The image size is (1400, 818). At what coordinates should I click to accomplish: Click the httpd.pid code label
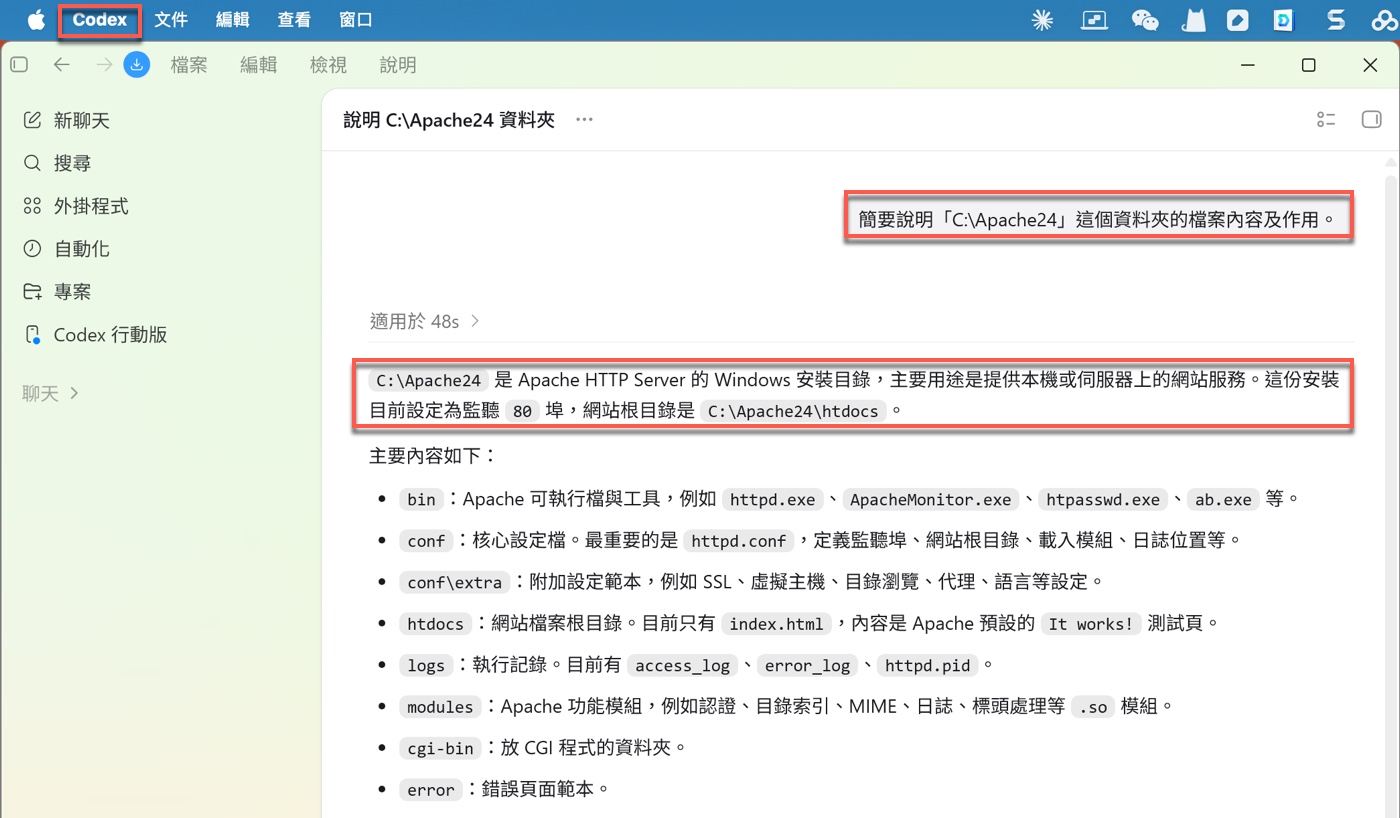point(927,665)
